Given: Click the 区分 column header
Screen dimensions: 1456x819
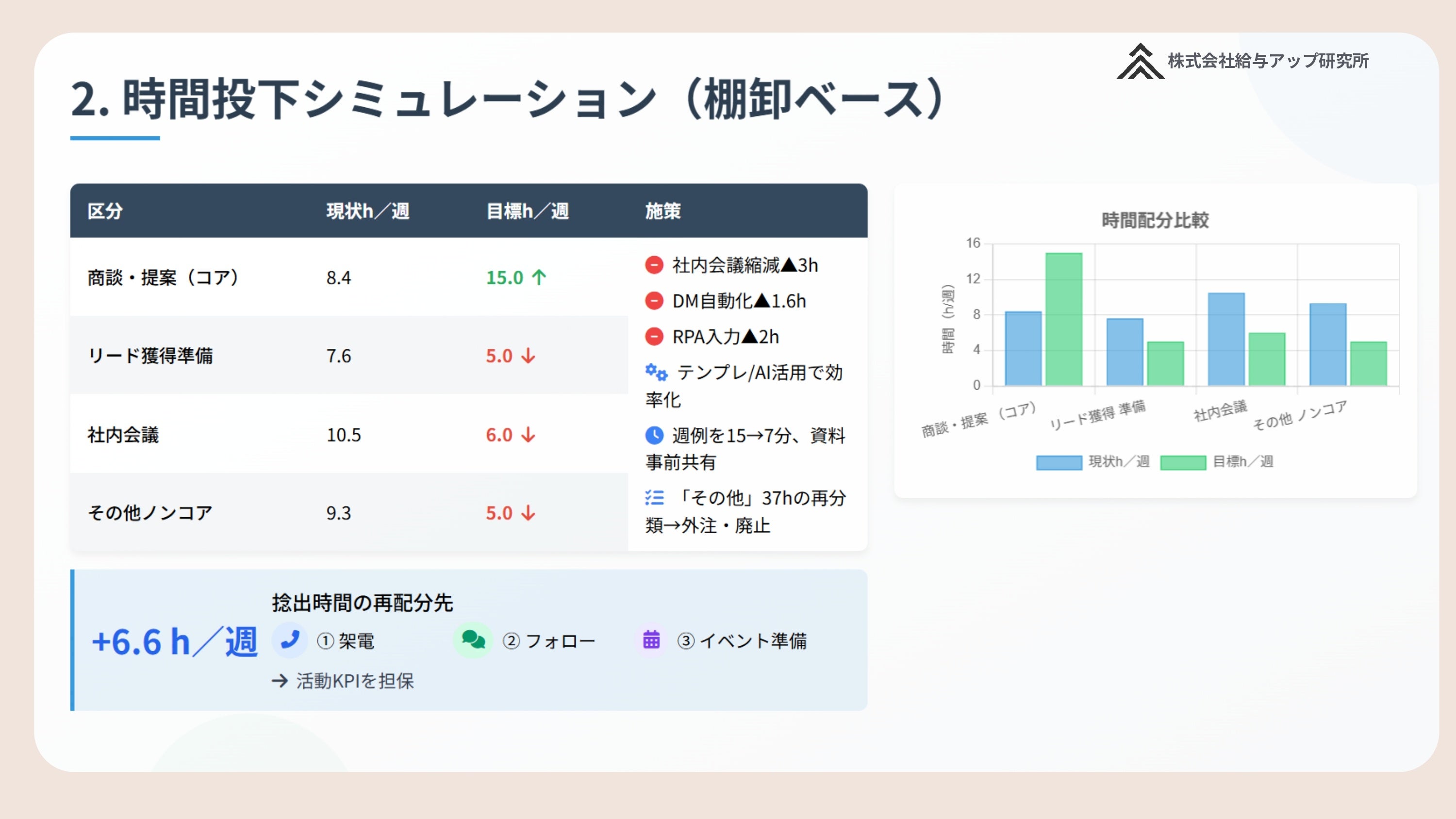Looking at the screenshot, I should [105, 211].
